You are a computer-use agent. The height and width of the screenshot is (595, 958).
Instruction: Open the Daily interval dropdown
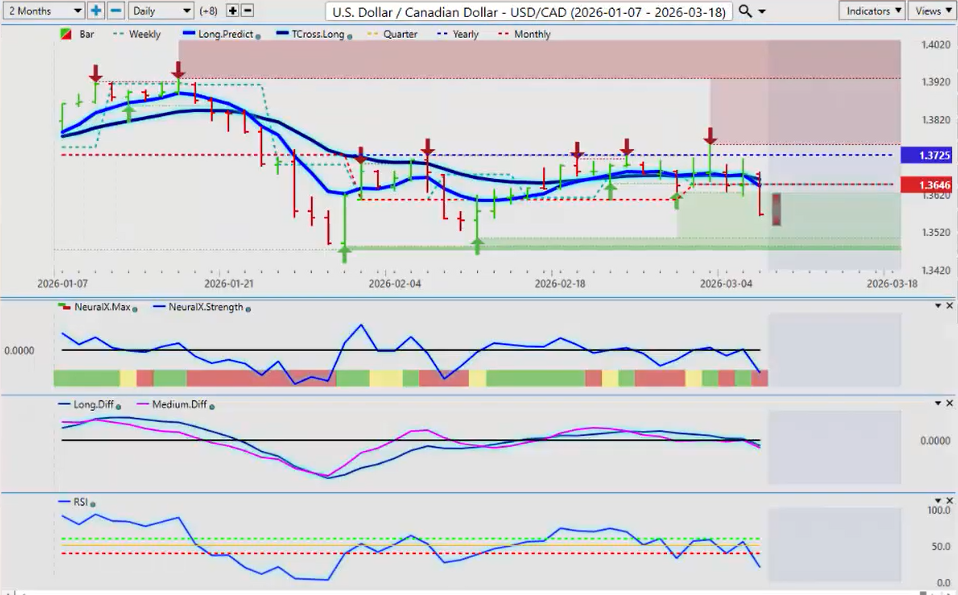click(x=159, y=10)
